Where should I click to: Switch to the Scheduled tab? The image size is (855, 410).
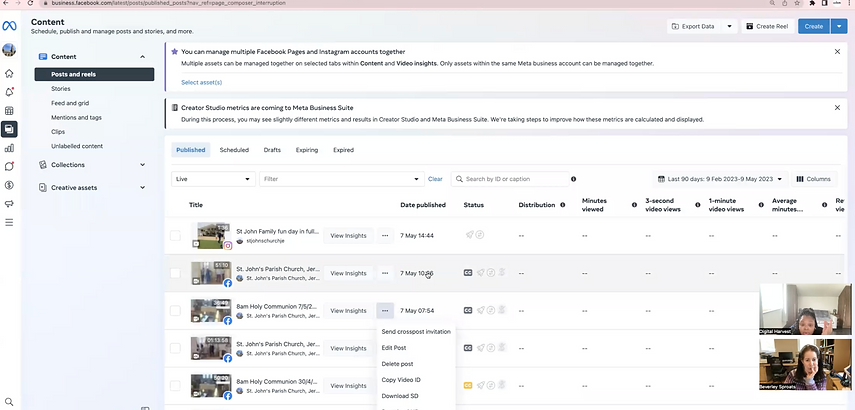[234, 150]
